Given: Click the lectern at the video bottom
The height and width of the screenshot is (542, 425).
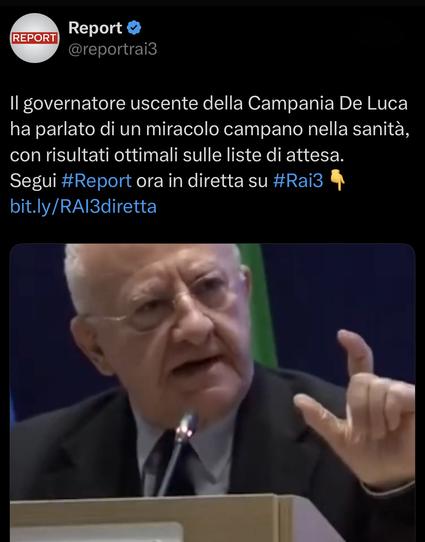Looking at the screenshot, I should click(173, 518).
